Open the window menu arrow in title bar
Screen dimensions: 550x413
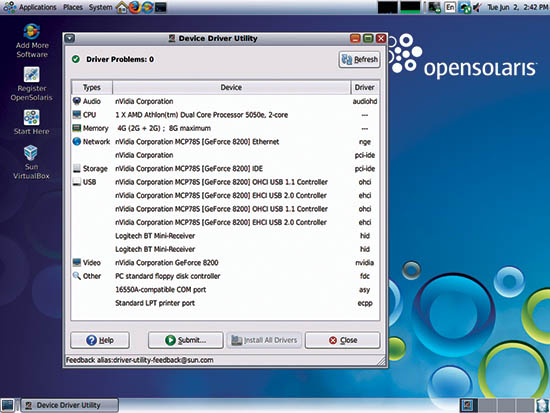tap(70, 38)
